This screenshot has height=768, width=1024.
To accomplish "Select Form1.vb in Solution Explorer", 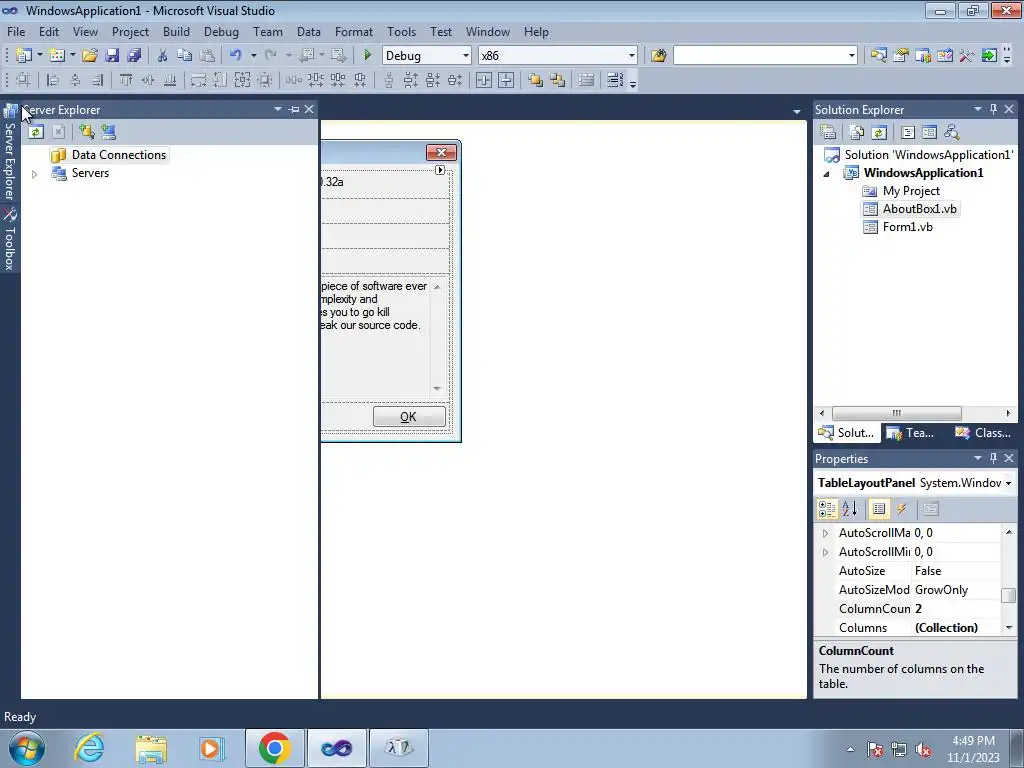I will pyautogui.click(x=907, y=227).
